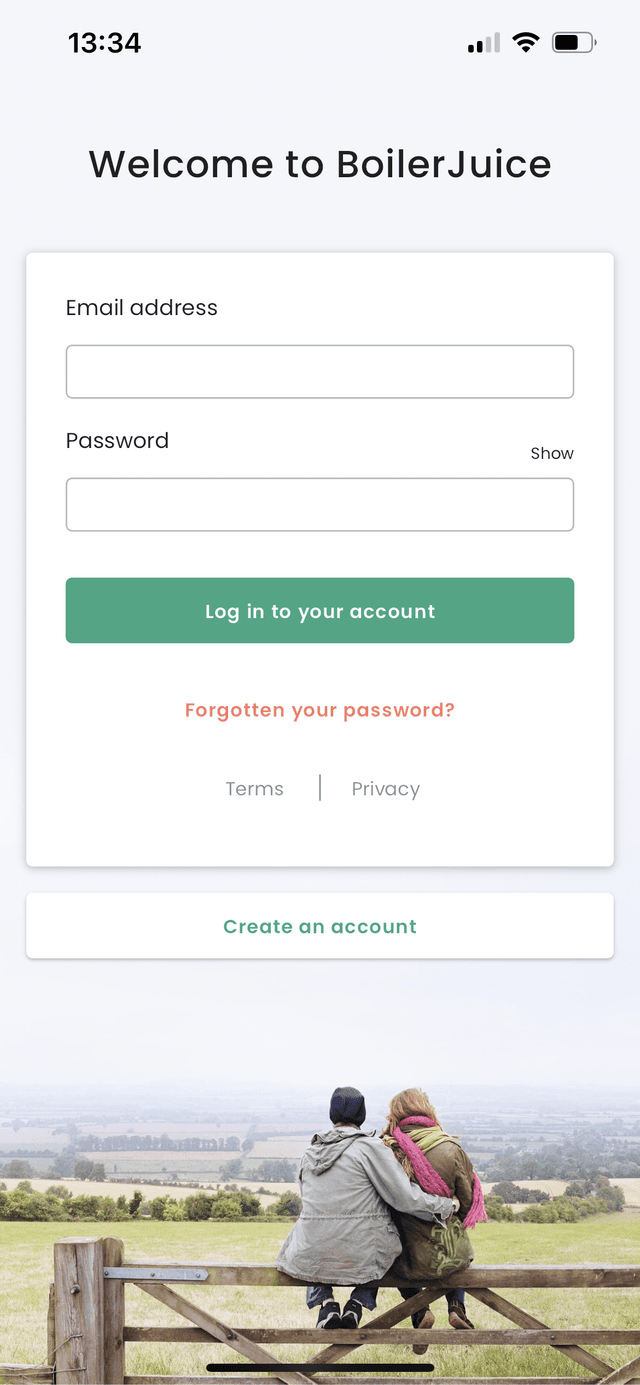Viewport: 640px width, 1385px height.
Task: Open the Privacy page
Action: click(386, 789)
